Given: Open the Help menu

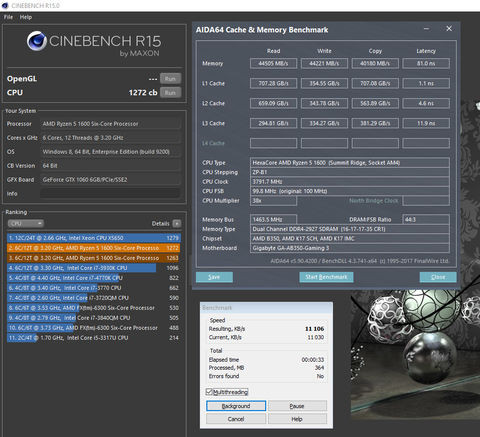Looking at the screenshot, I should point(26,17).
